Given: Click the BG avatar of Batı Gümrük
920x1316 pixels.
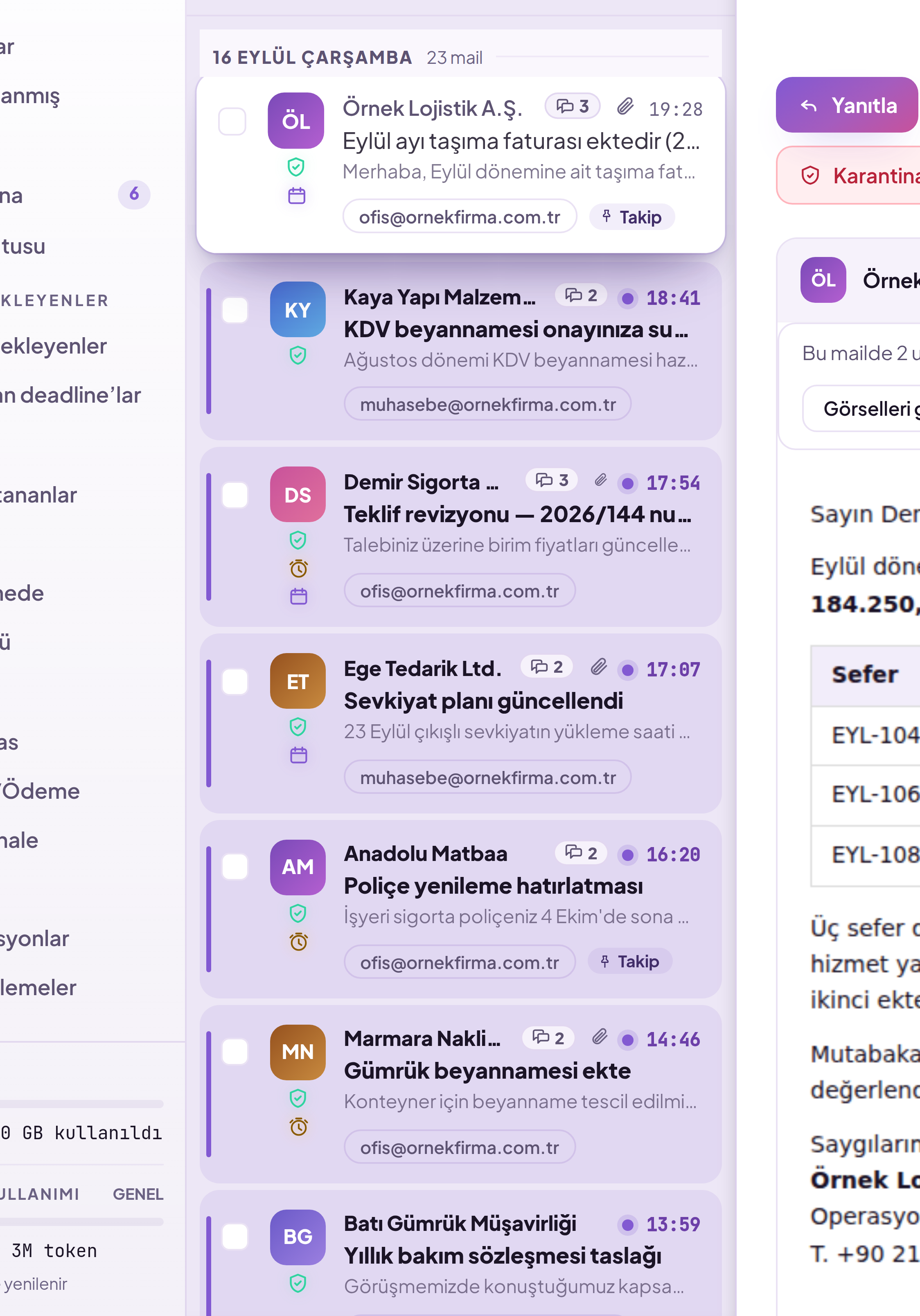Looking at the screenshot, I should coord(298,1237).
